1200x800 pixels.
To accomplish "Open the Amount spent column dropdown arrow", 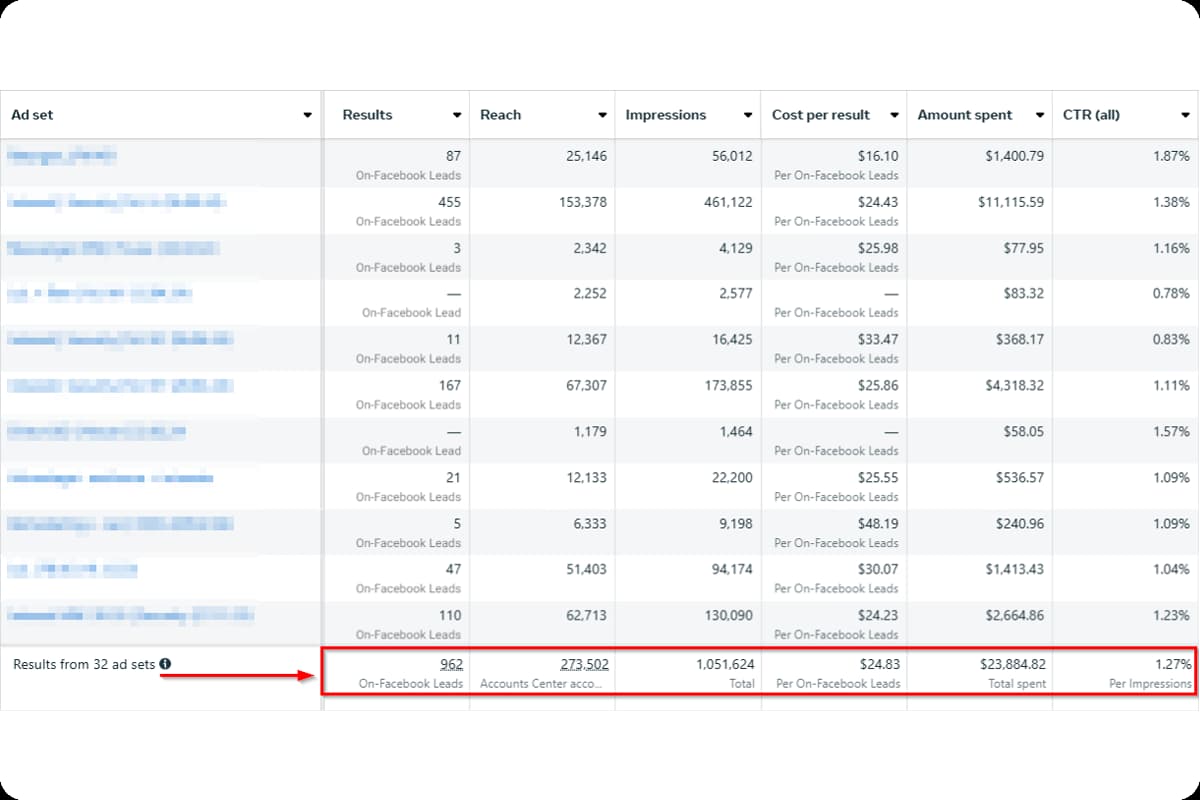I will 1040,115.
